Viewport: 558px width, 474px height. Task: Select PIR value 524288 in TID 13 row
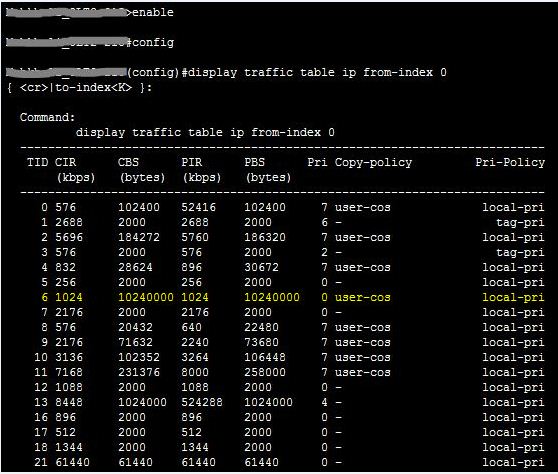pyautogui.click(x=202, y=402)
